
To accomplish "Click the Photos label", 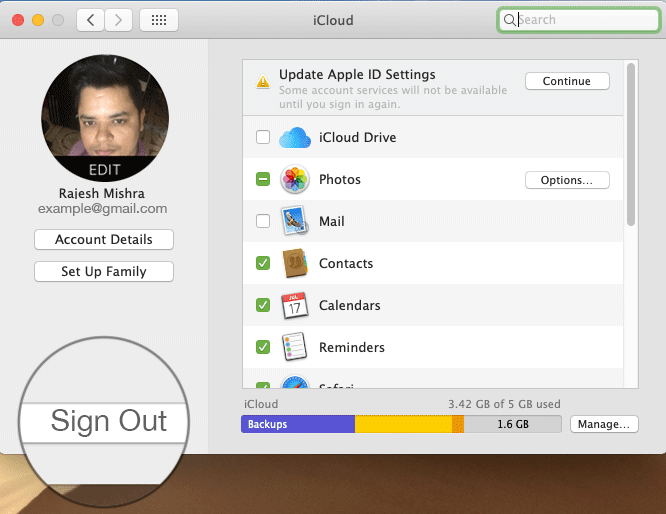I will click(340, 179).
